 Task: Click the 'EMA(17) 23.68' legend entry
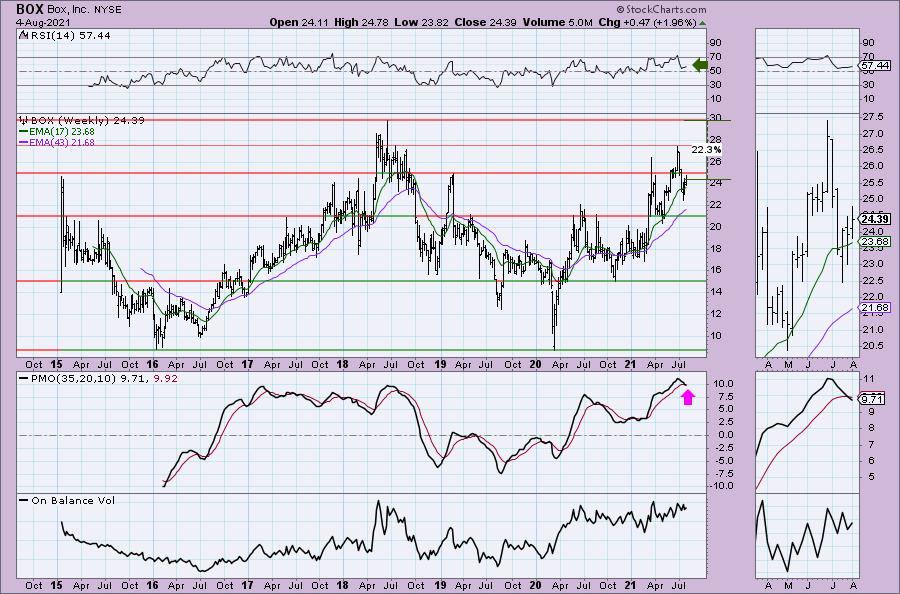click(57, 131)
